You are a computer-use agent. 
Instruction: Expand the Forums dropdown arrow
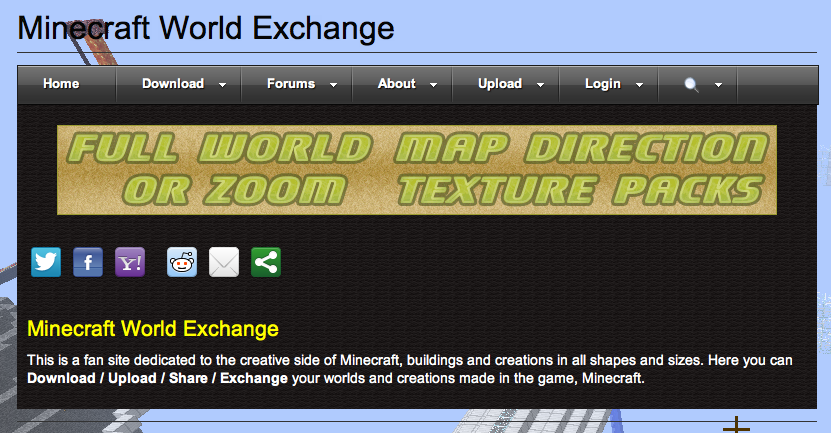click(x=333, y=85)
